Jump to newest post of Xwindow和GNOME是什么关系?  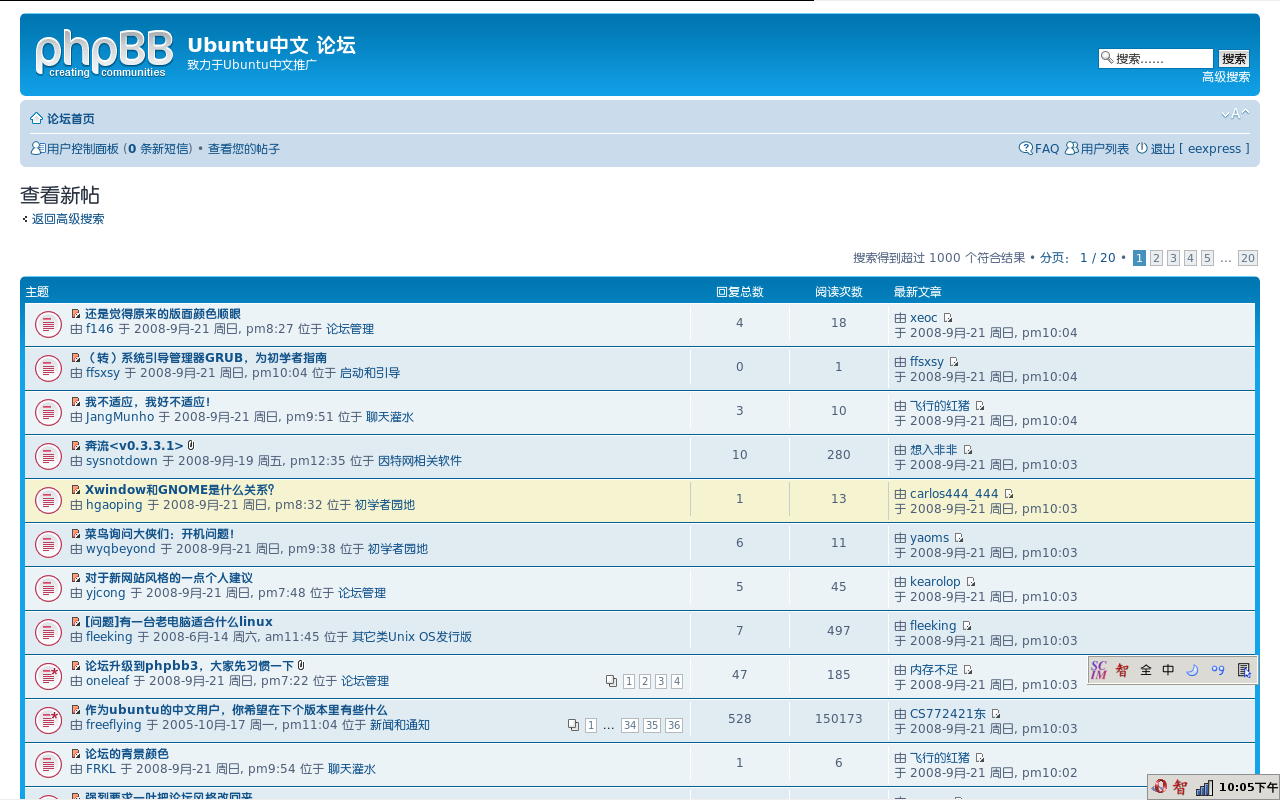[76, 490]
